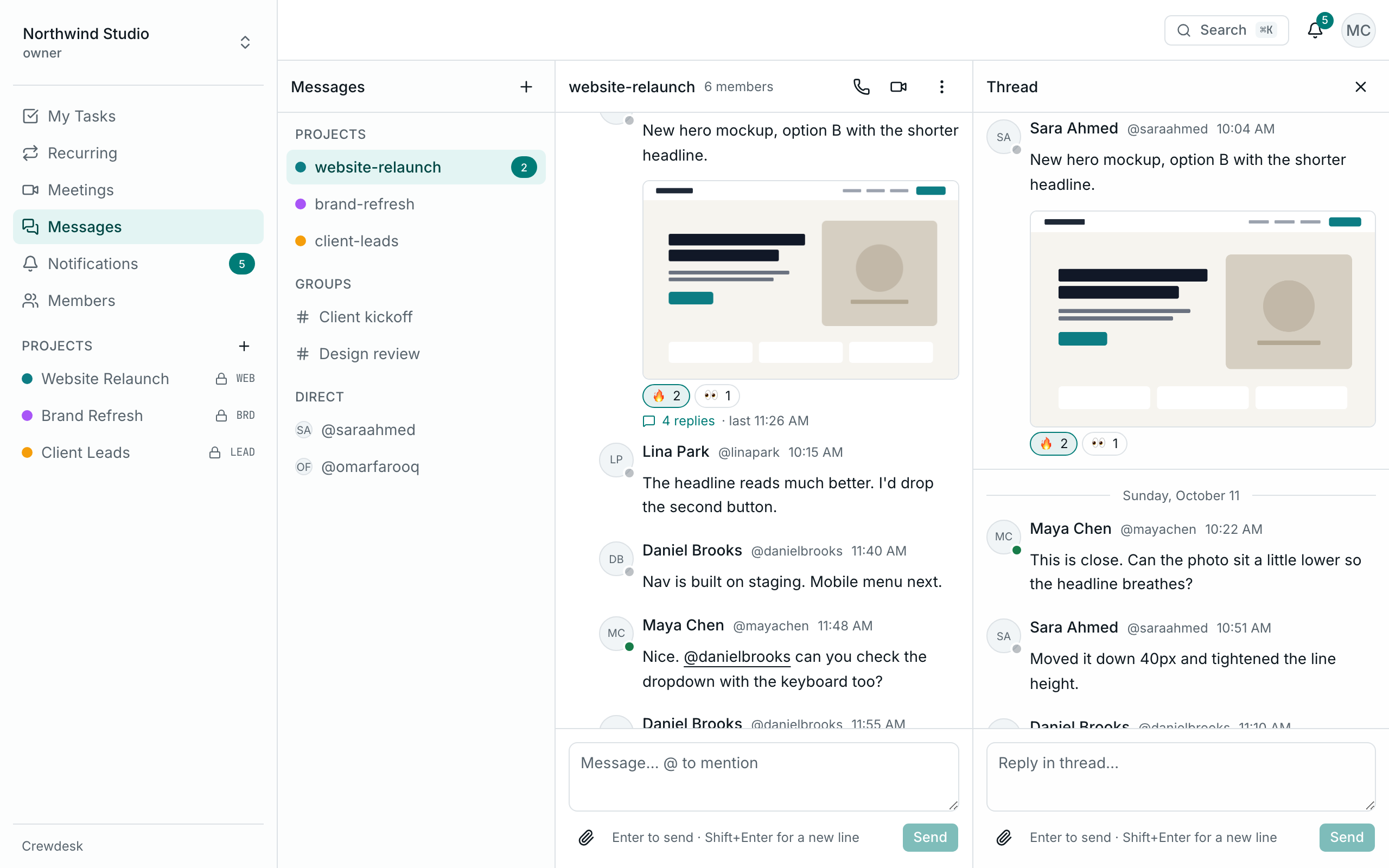Open direct message with @omarfarooq
The image size is (1389, 868).
[416, 467]
